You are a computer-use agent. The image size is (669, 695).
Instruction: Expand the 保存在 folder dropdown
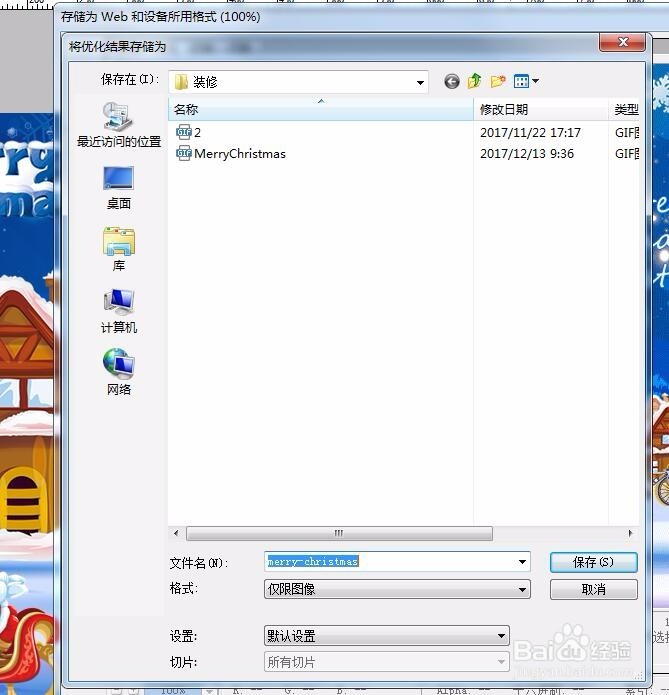click(420, 82)
